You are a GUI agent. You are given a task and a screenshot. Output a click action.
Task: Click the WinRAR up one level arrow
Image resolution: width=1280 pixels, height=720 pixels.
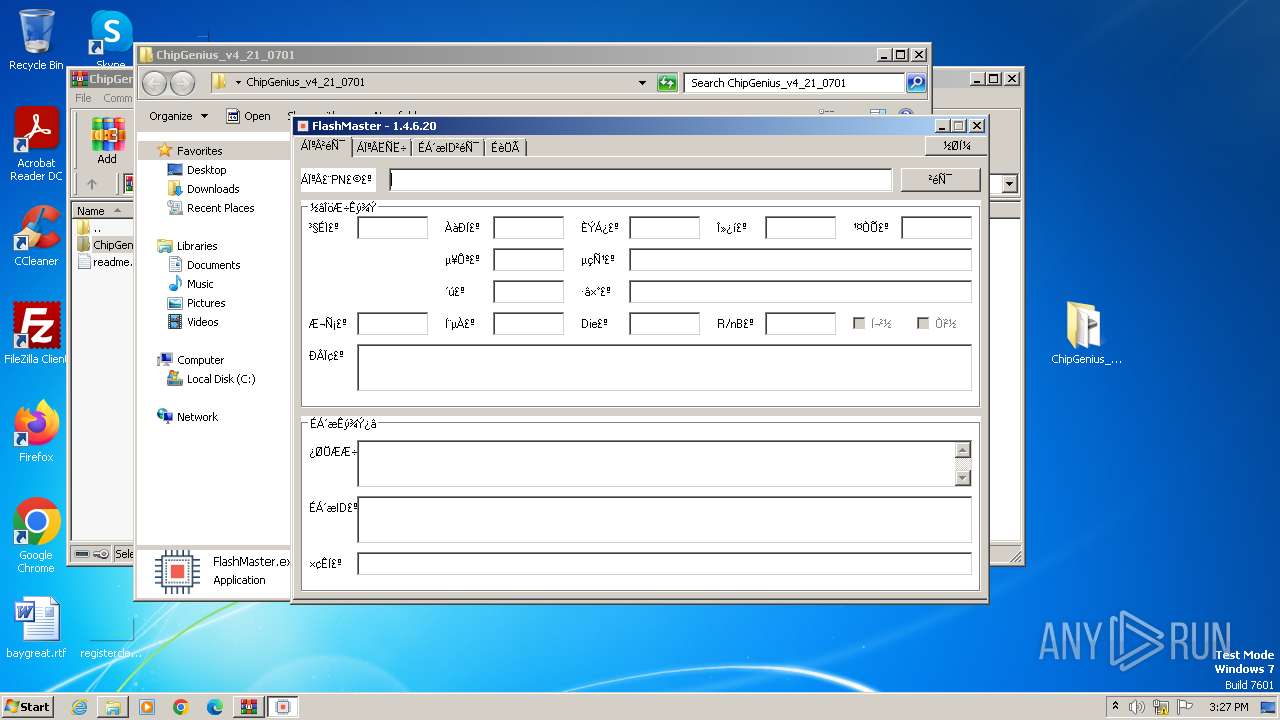(92, 184)
